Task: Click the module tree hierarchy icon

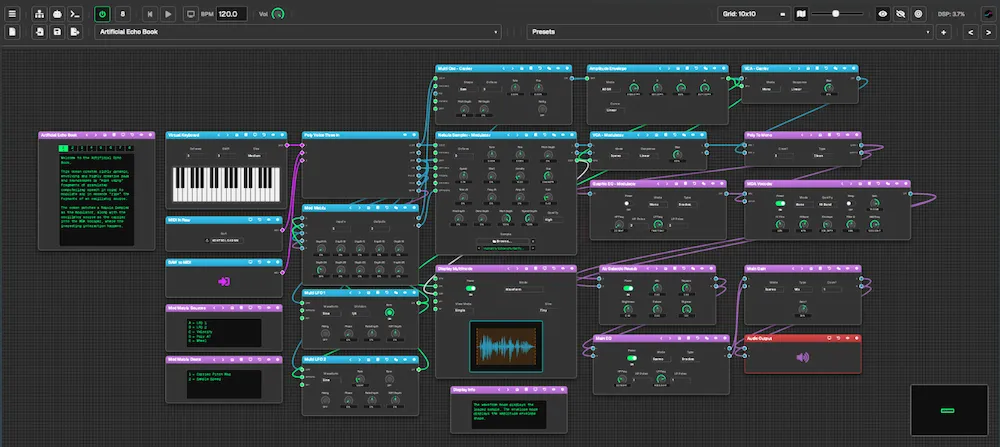Action: 40,13
